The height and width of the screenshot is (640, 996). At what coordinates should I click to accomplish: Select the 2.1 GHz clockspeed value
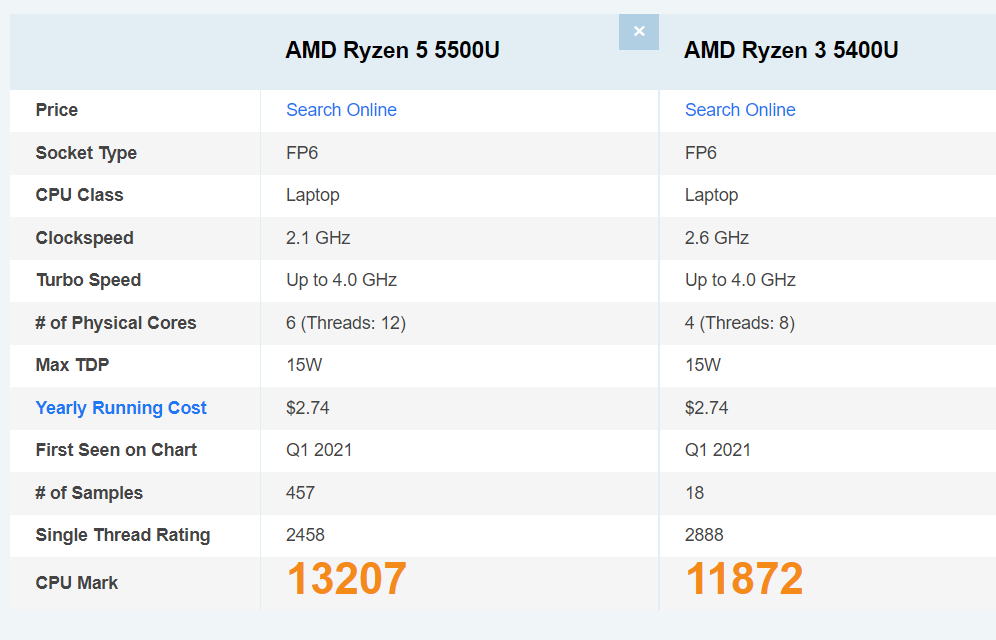(318, 238)
